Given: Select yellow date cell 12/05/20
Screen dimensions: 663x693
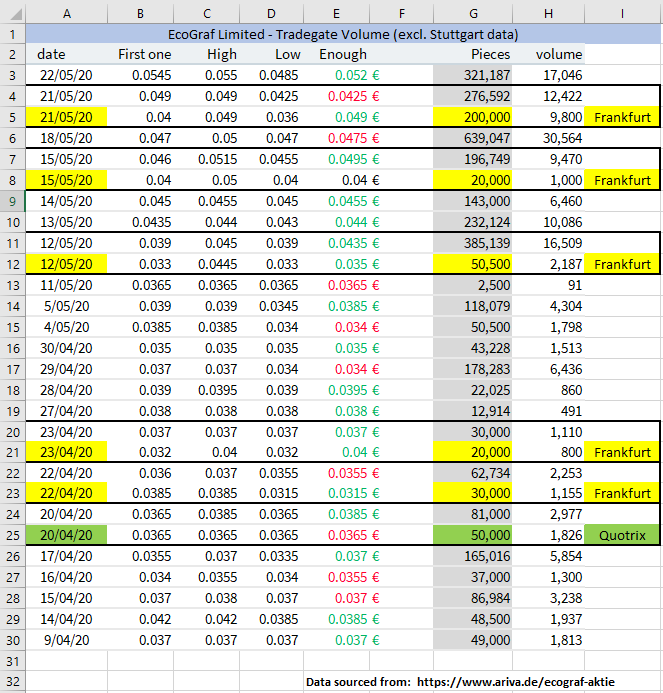Looking at the screenshot, I should [66, 264].
